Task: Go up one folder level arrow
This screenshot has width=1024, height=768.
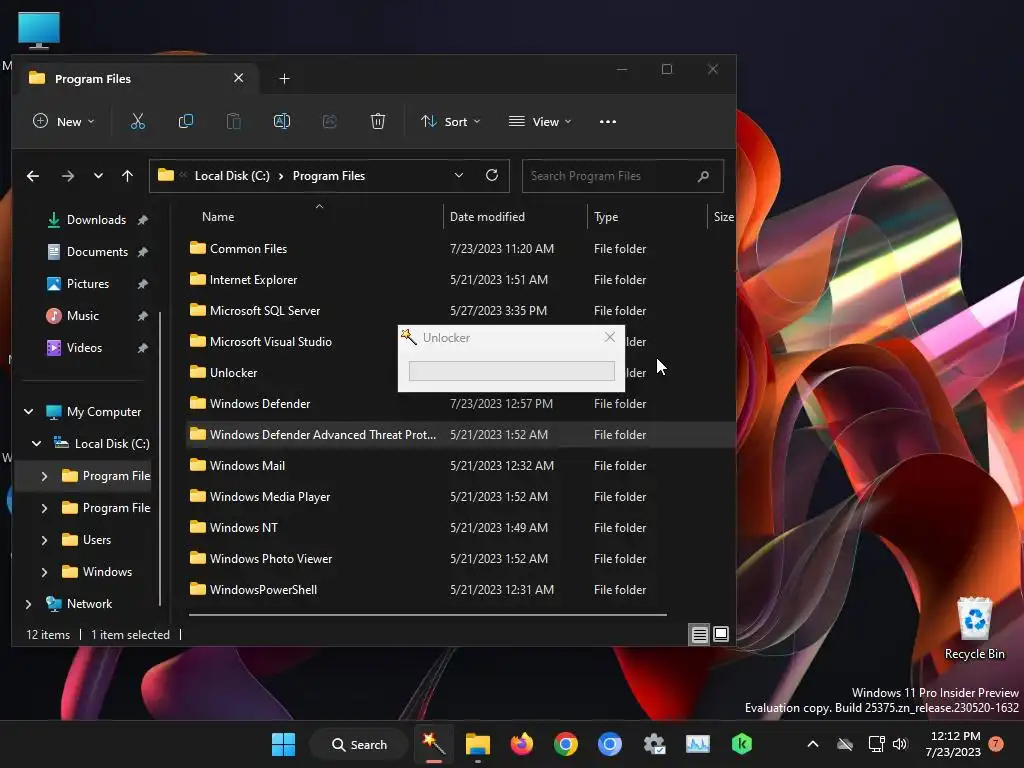Action: coord(127,176)
